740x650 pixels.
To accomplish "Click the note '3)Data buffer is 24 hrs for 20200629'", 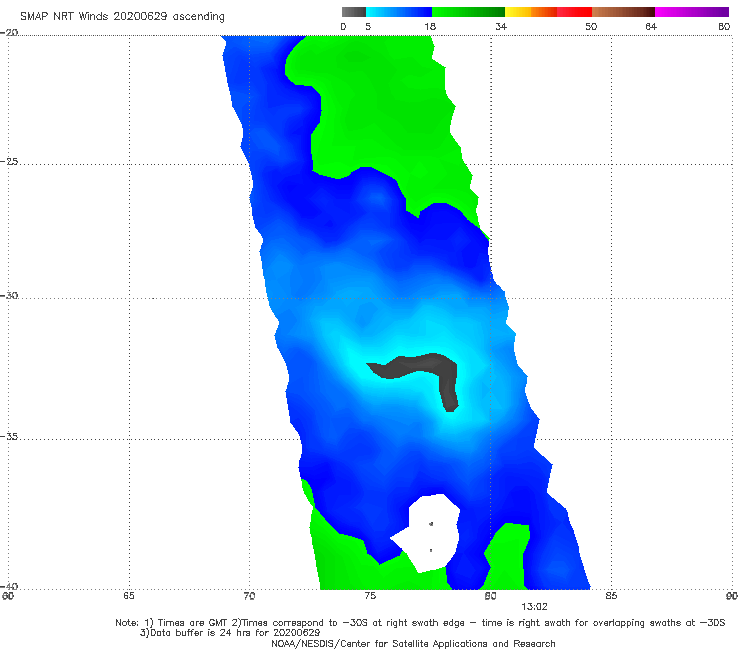I will (230, 633).
